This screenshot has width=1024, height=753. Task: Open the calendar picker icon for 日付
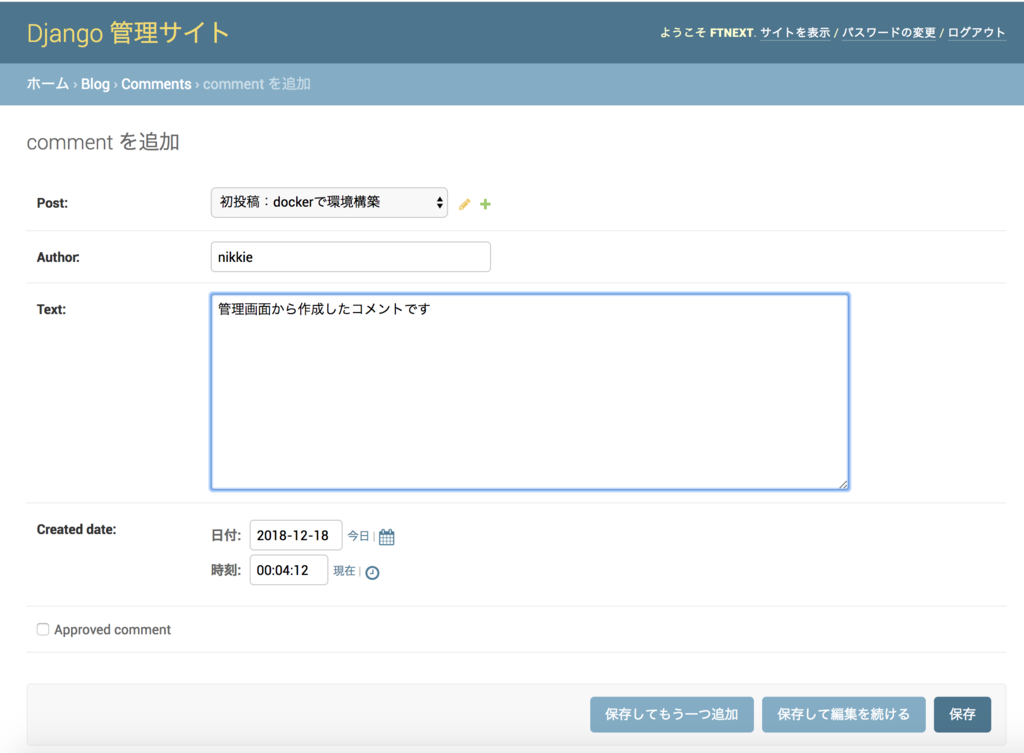(385, 535)
